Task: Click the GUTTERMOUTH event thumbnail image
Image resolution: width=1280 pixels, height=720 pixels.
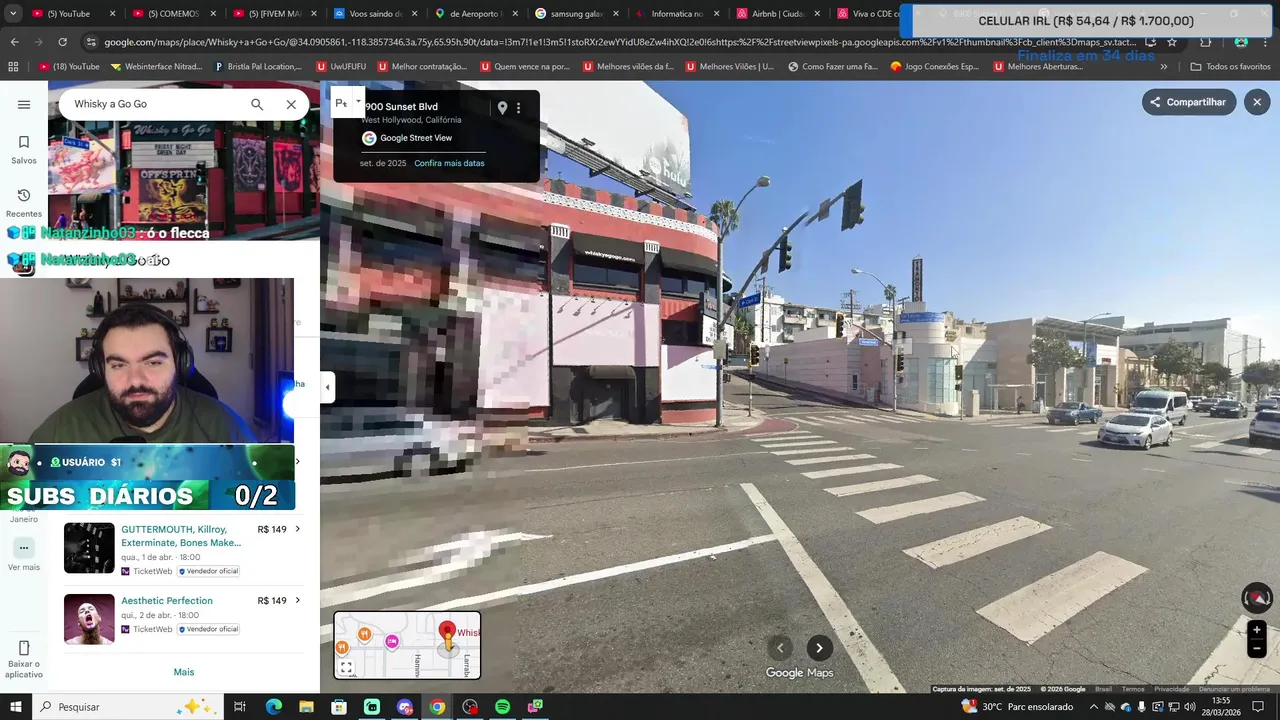Action: [89, 548]
